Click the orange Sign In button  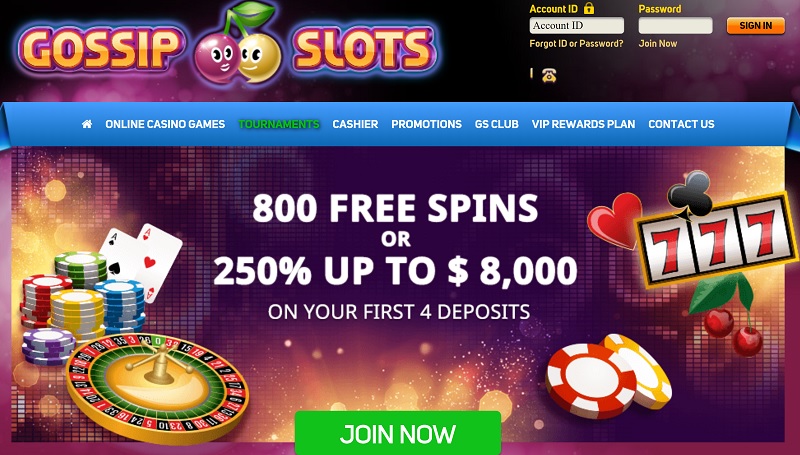(756, 26)
